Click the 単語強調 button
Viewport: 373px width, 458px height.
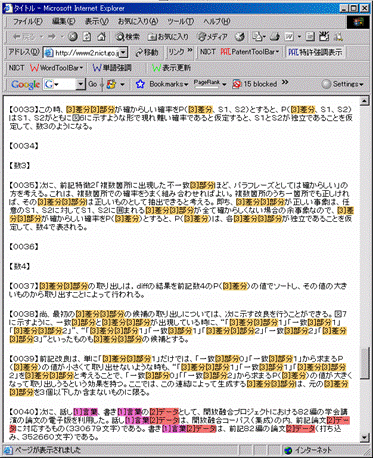point(112,68)
